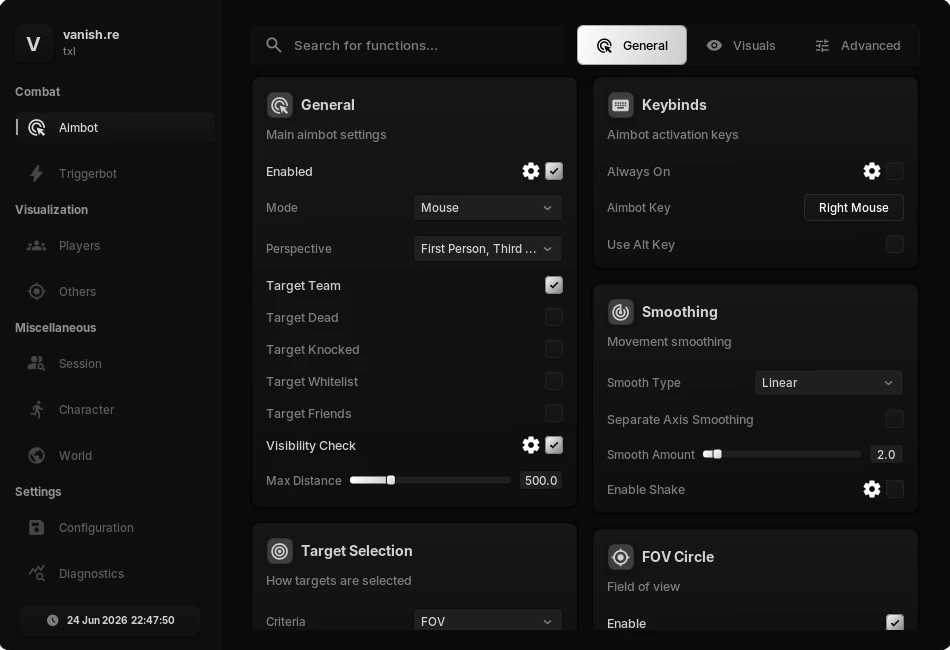Screen dimensions: 950x650
Task: Open the Diagnostics page
Action: (x=115, y=573)
